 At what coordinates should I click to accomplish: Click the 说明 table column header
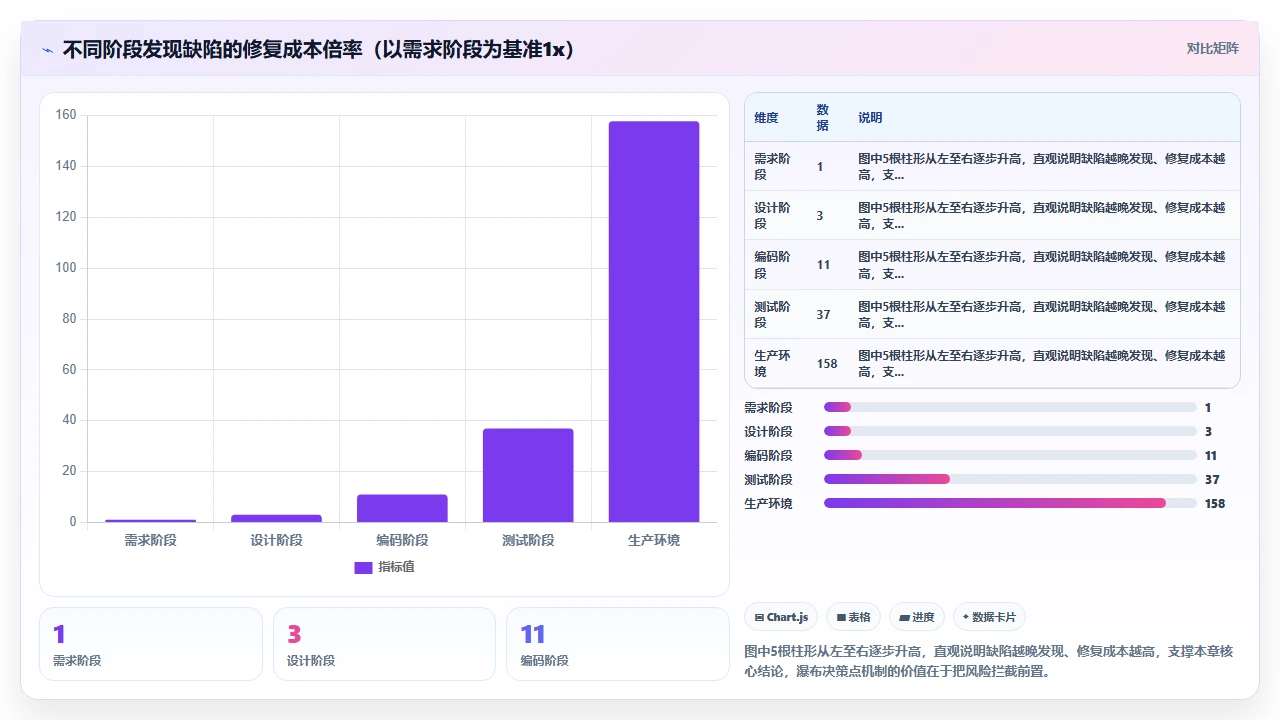point(870,118)
